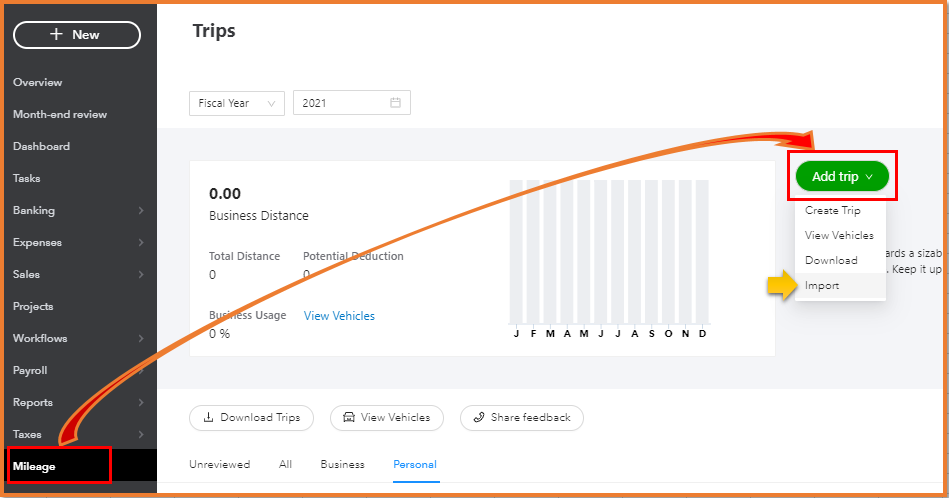Click the download icon on Download Trips
Screen dimensions: 949x498
tap(208, 417)
